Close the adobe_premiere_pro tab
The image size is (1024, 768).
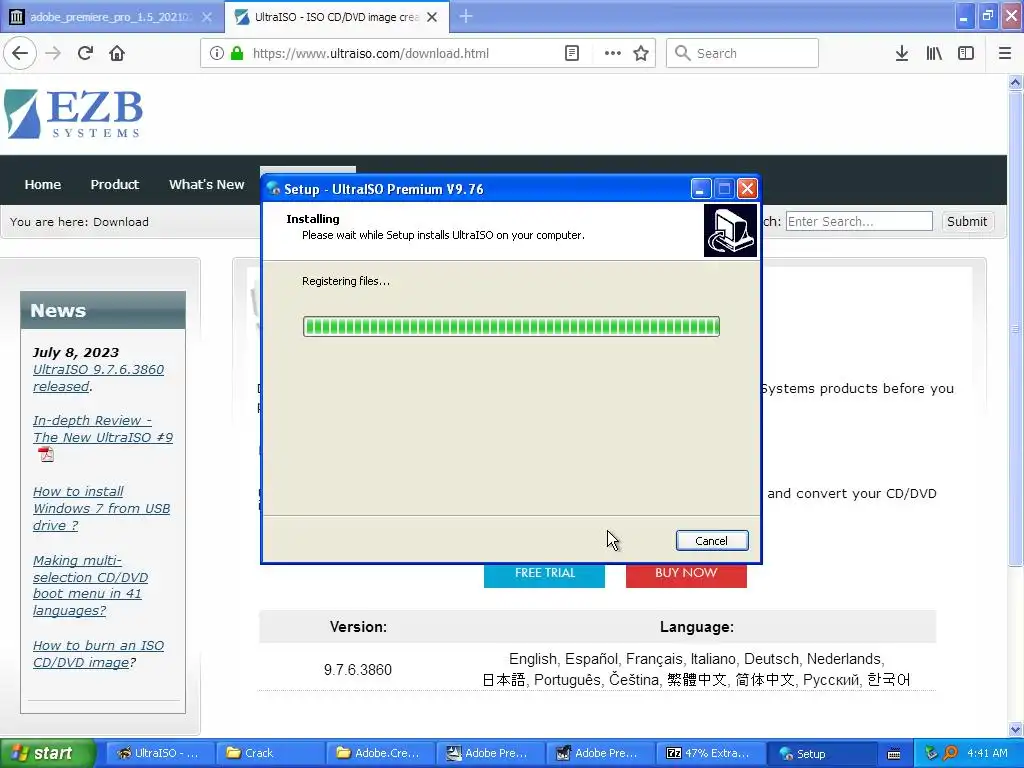[x=207, y=17]
